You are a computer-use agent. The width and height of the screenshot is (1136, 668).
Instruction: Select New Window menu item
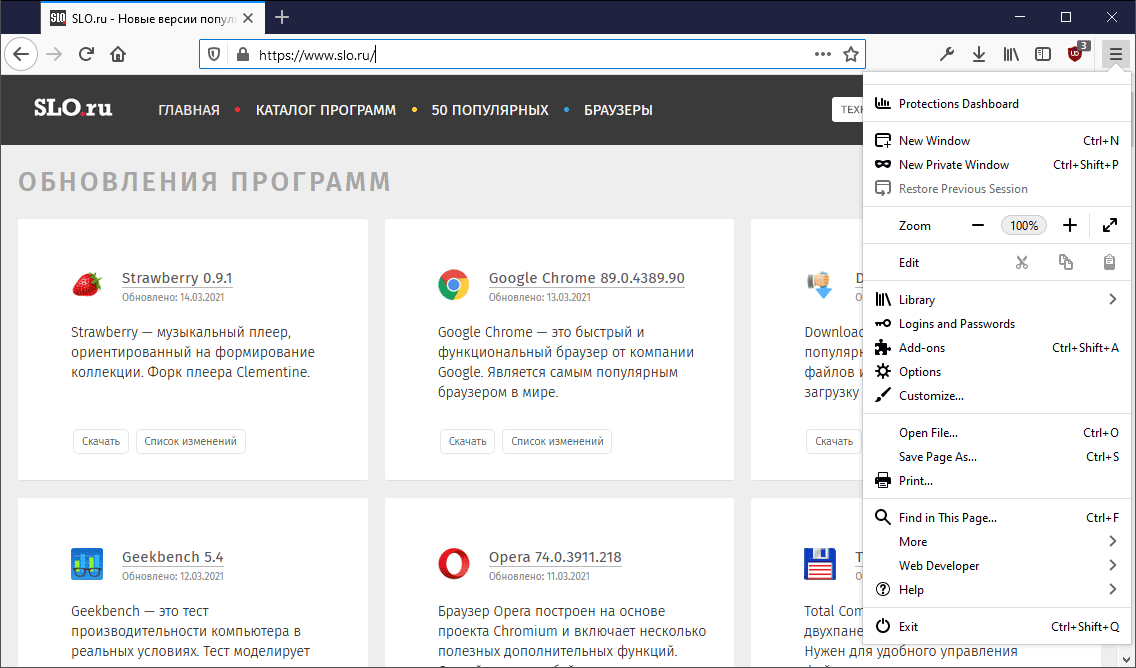click(996, 141)
